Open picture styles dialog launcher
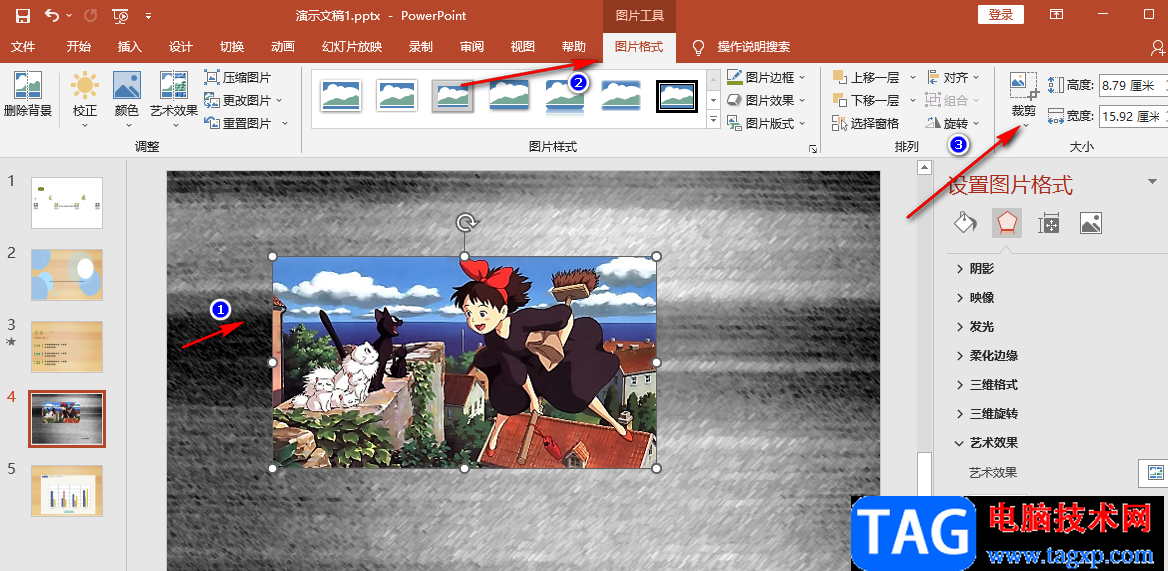Viewport: 1168px width, 571px height. click(813, 149)
